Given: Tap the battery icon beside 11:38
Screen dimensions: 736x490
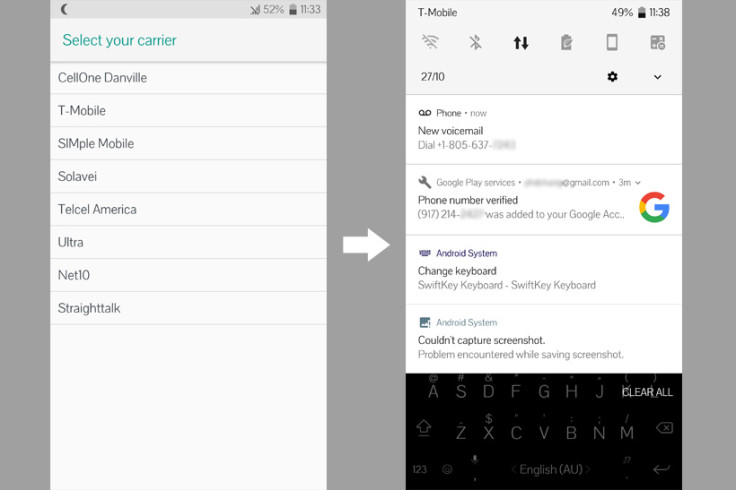Looking at the screenshot, I should click(642, 13).
